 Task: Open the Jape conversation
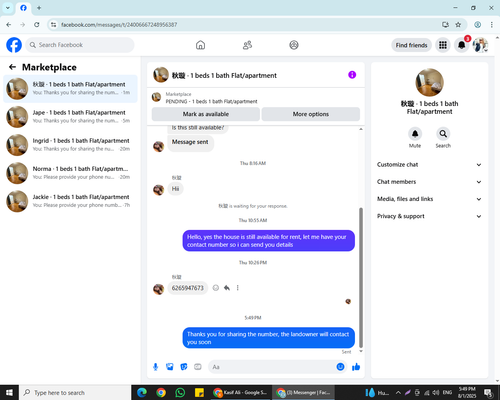pyautogui.click(x=70, y=117)
